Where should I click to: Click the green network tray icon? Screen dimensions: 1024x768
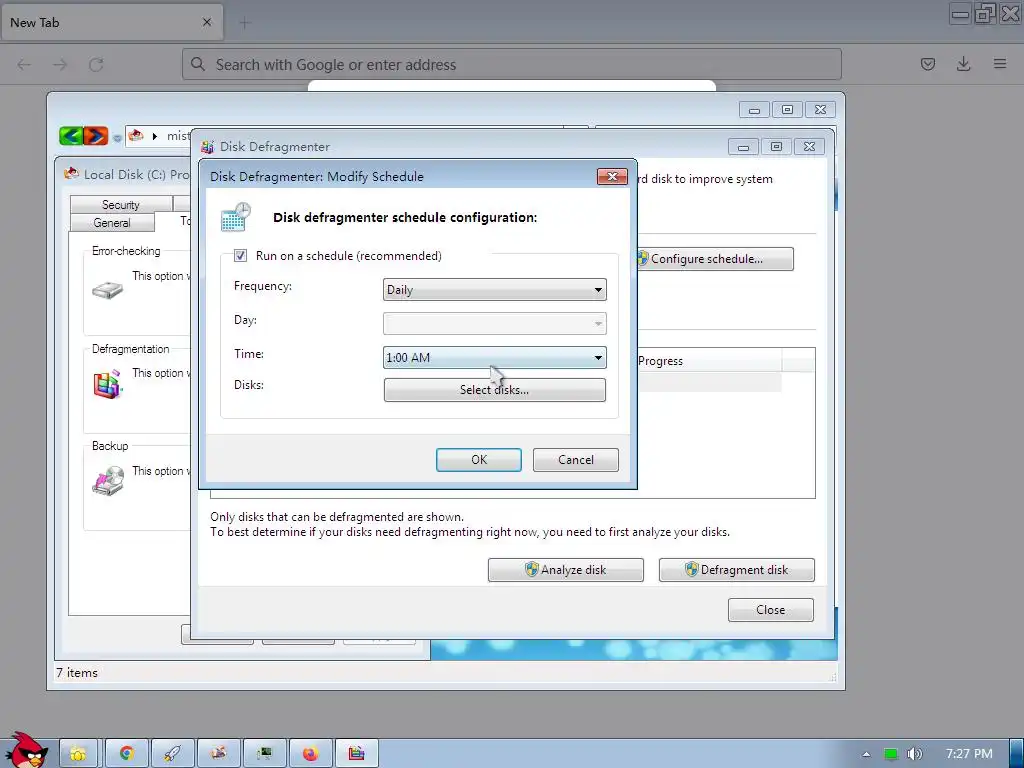pyautogui.click(x=891, y=754)
